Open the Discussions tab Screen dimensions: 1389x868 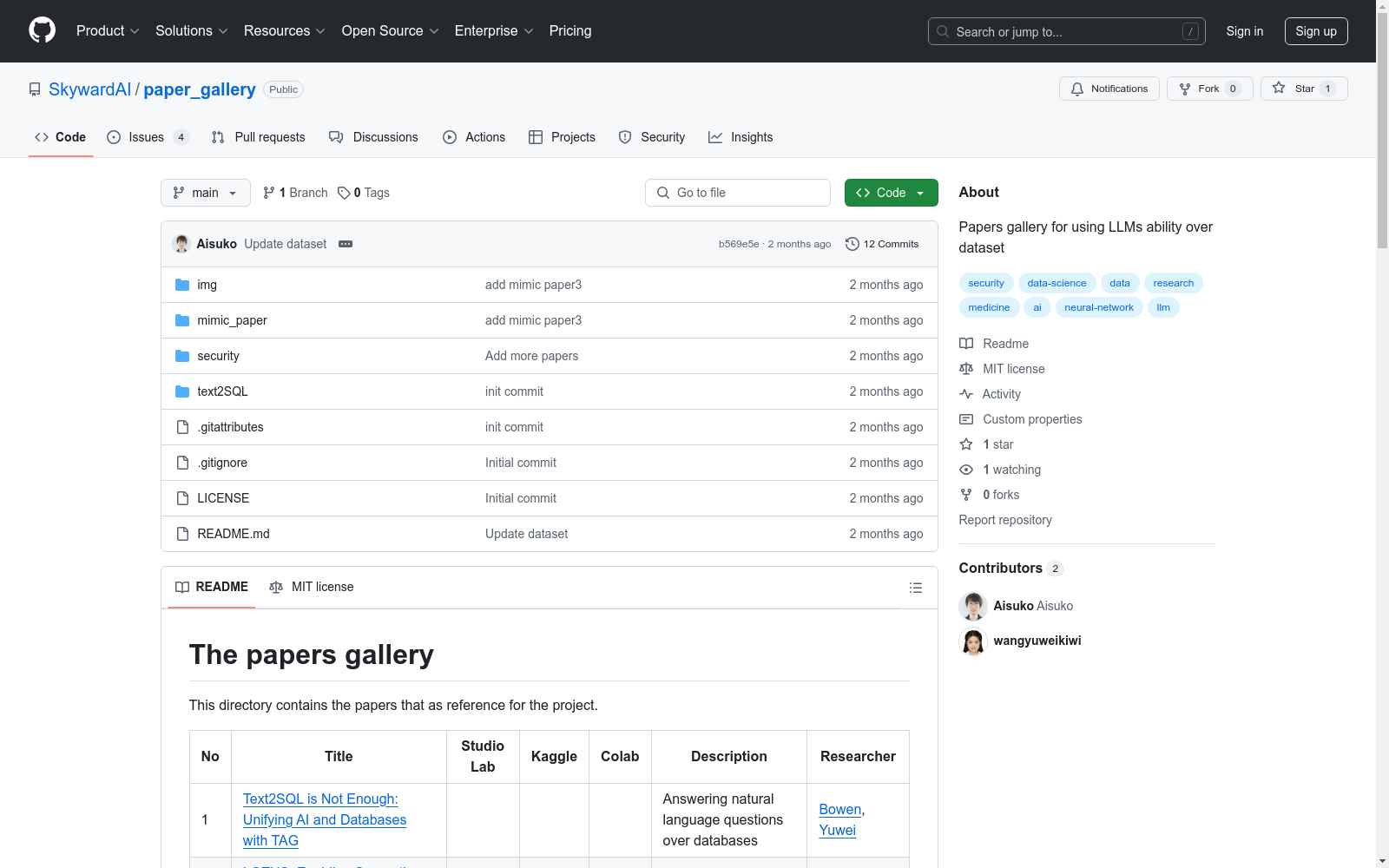click(373, 137)
